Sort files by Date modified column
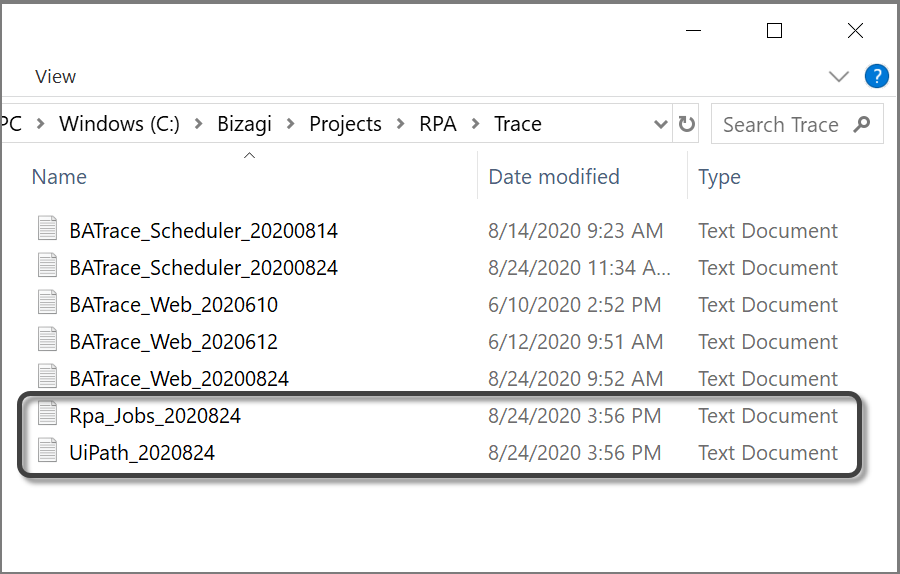 click(x=554, y=177)
